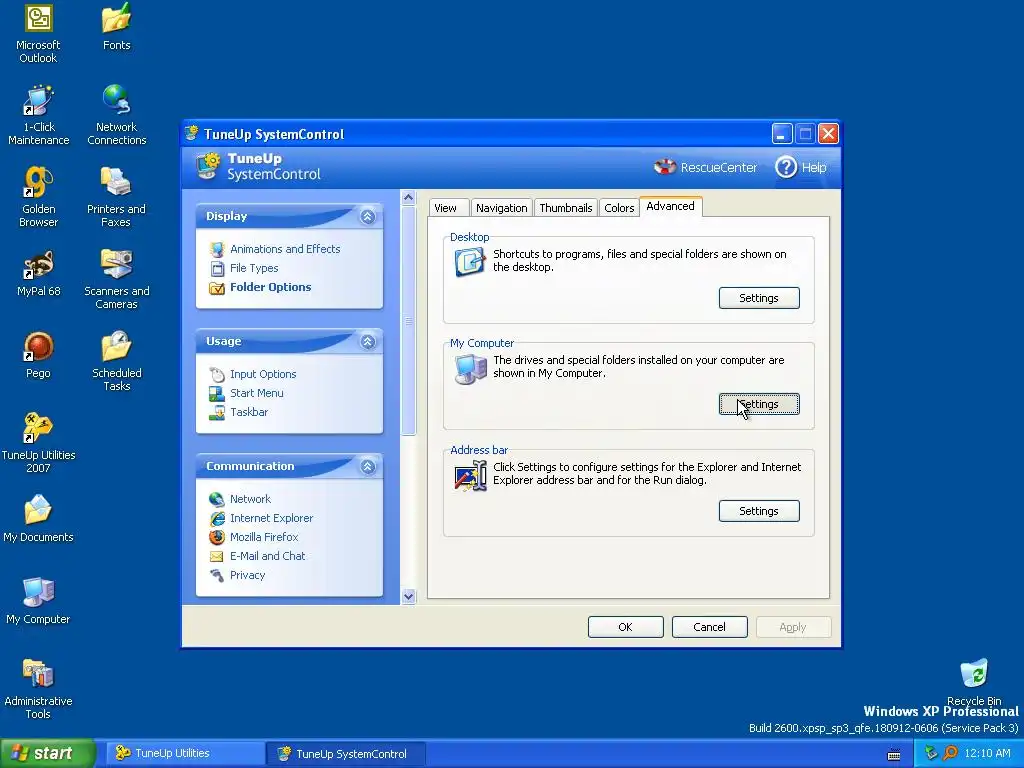Select Scanners and Cameras desktop icon
Image resolution: width=1024 pixels, height=768 pixels.
click(x=116, y=280)
